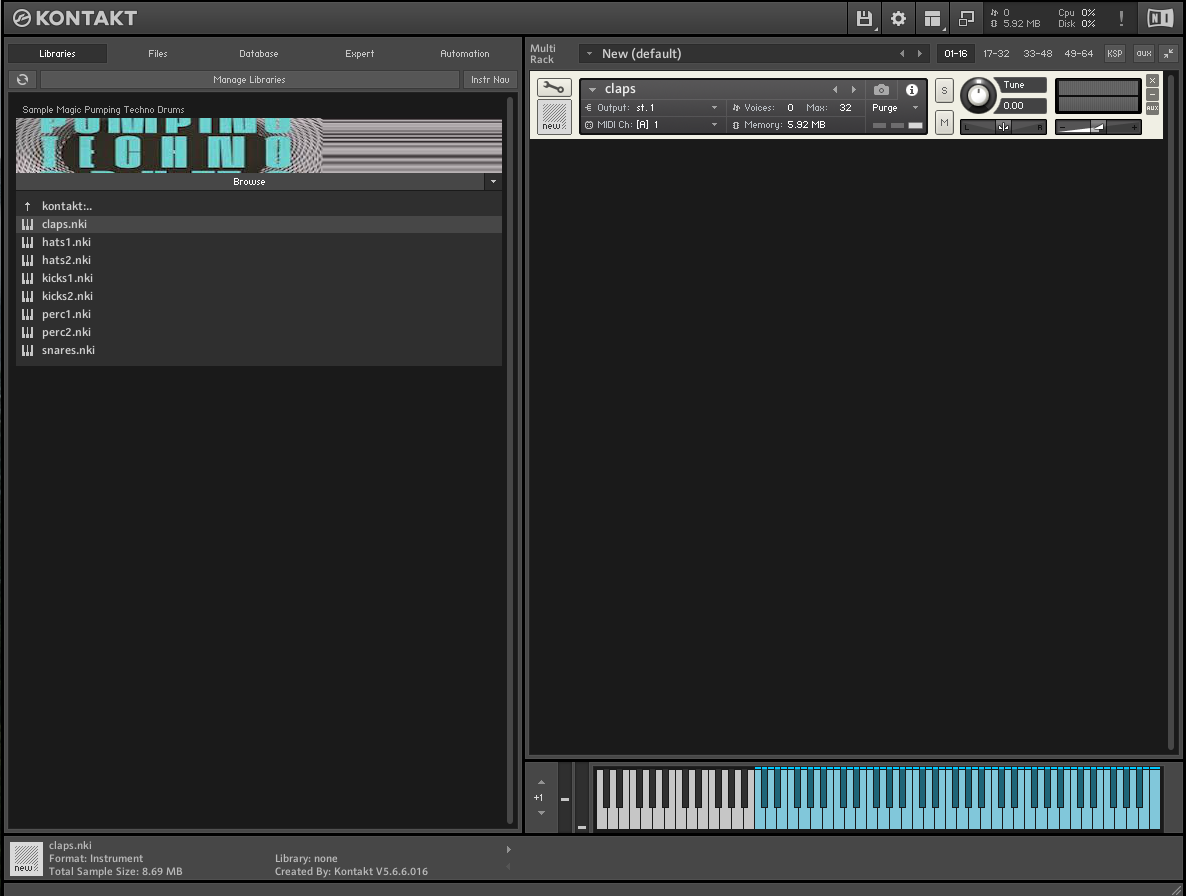The image size is (1186, 896).
Task: Open the Multi Rack name dropdown arrow
Action: coord(589,54)
